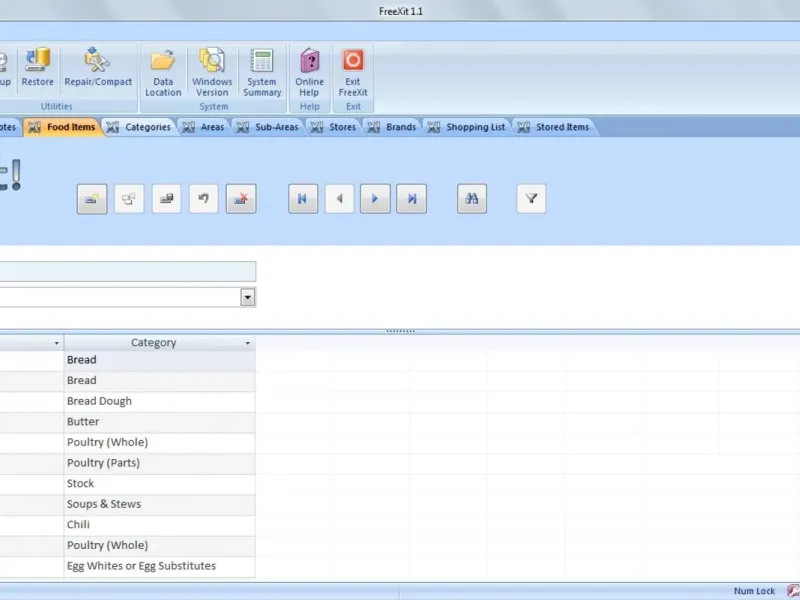Viewport: 800px width, 600px height.
Task: Open the Stores tab
Action: pos(334,127)
